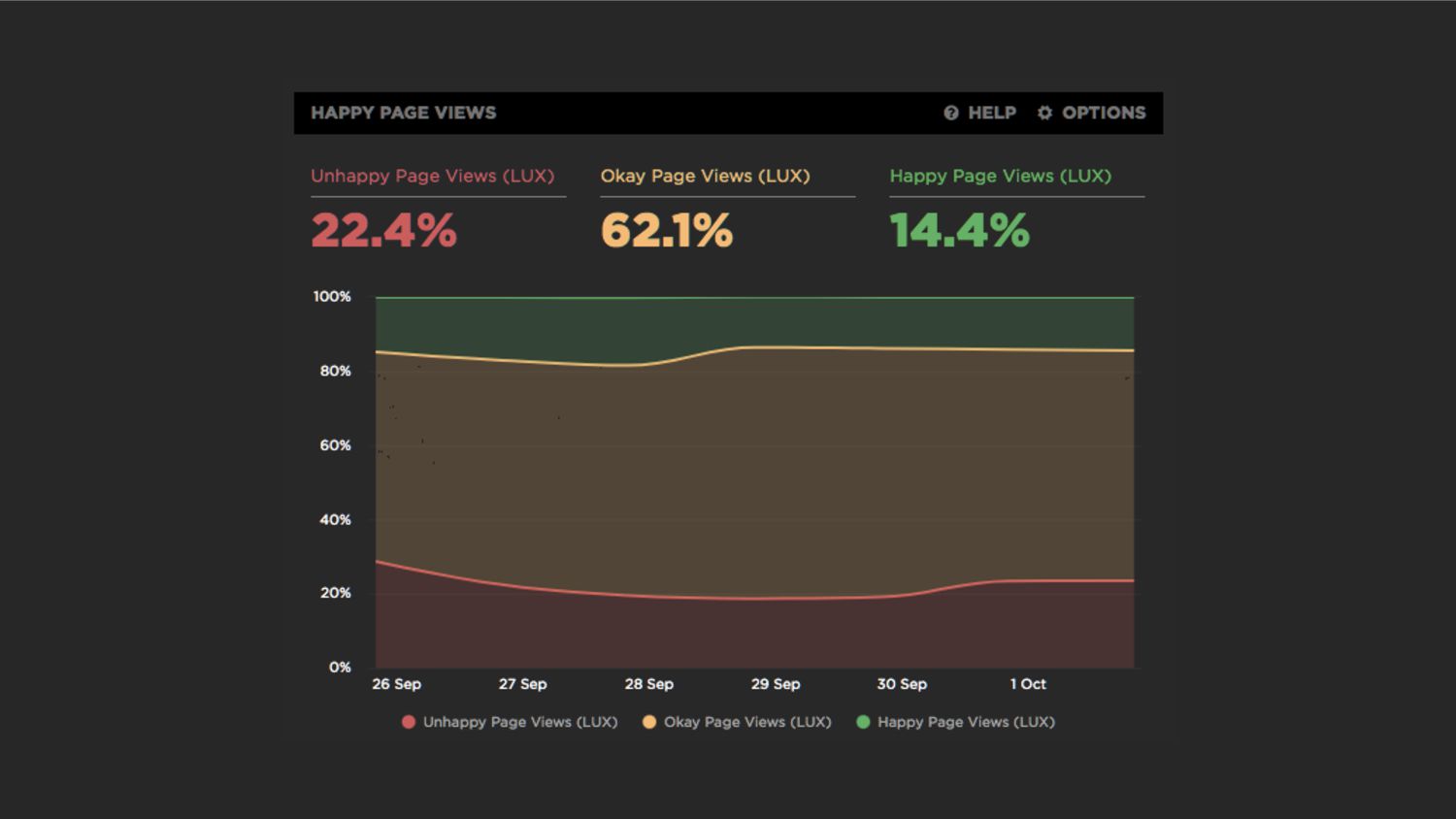Click the HELP question mark icon
1456x819 pixels.
[951, 114]
